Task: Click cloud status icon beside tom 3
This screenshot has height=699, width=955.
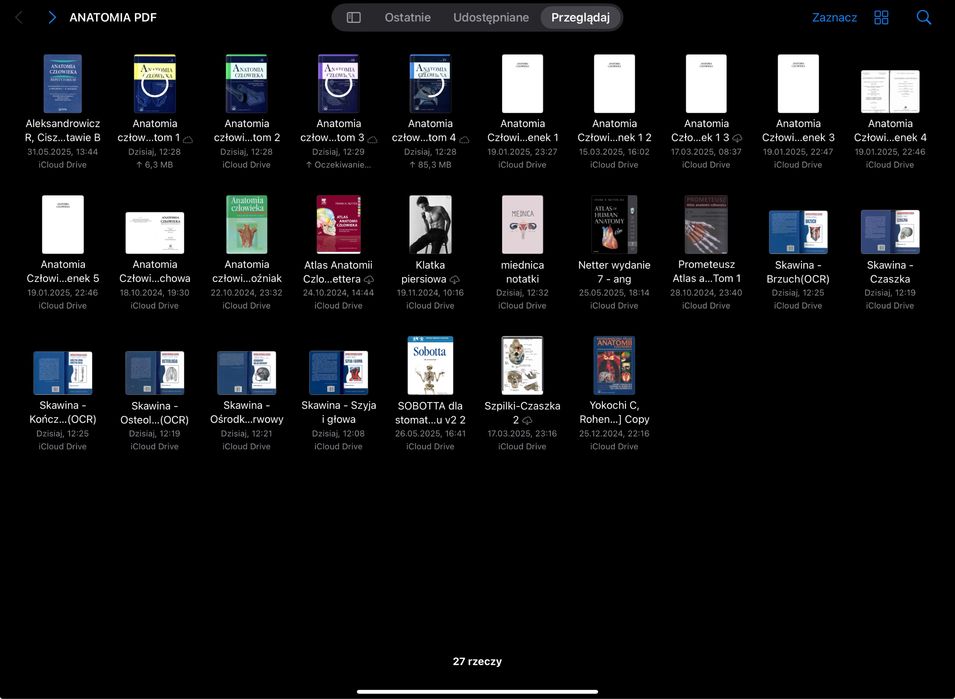Action: [x=372, y=139]
